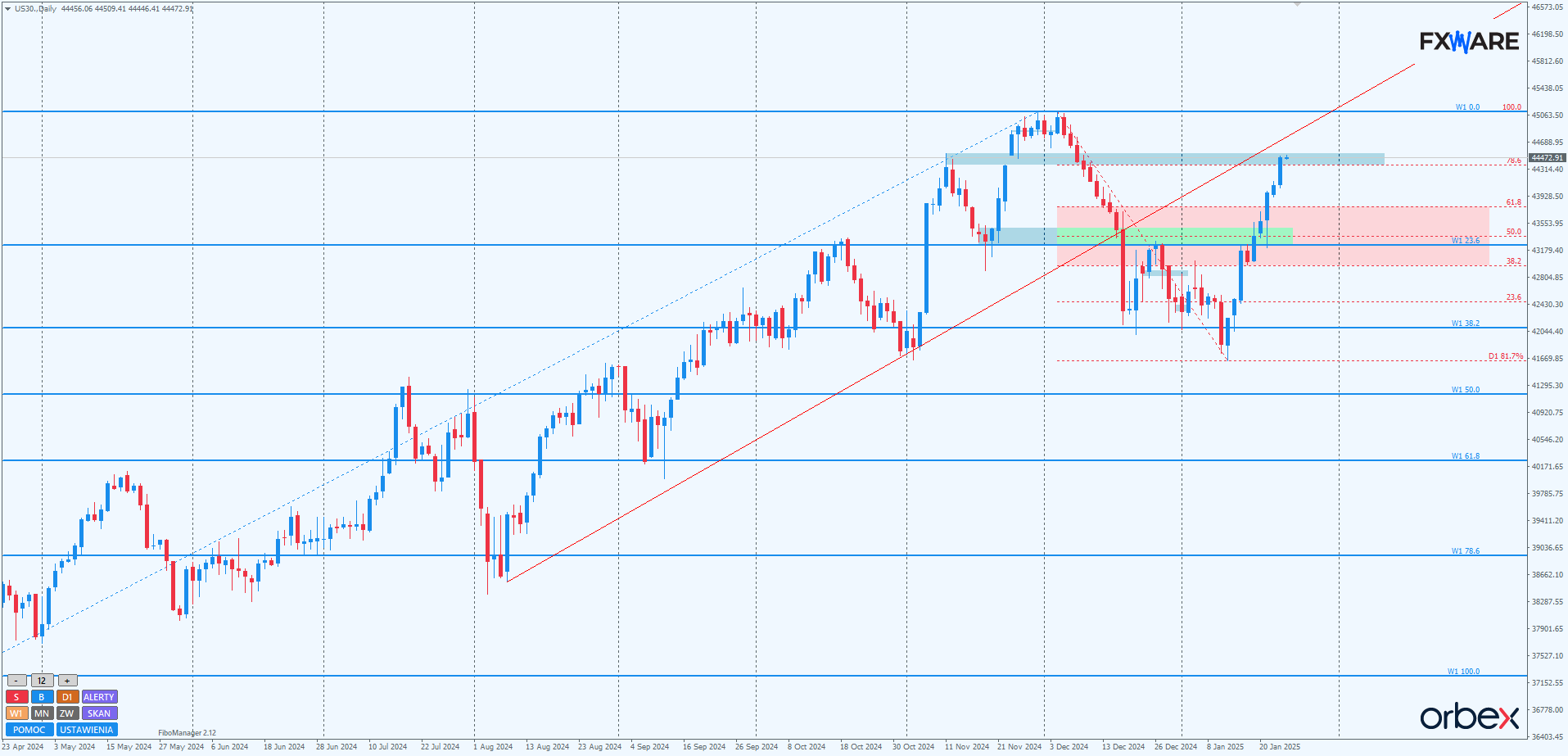Expand the US30 Daily chart symbol dropdown
Viewport: 1568px width, 756px height.
(8, 9)
